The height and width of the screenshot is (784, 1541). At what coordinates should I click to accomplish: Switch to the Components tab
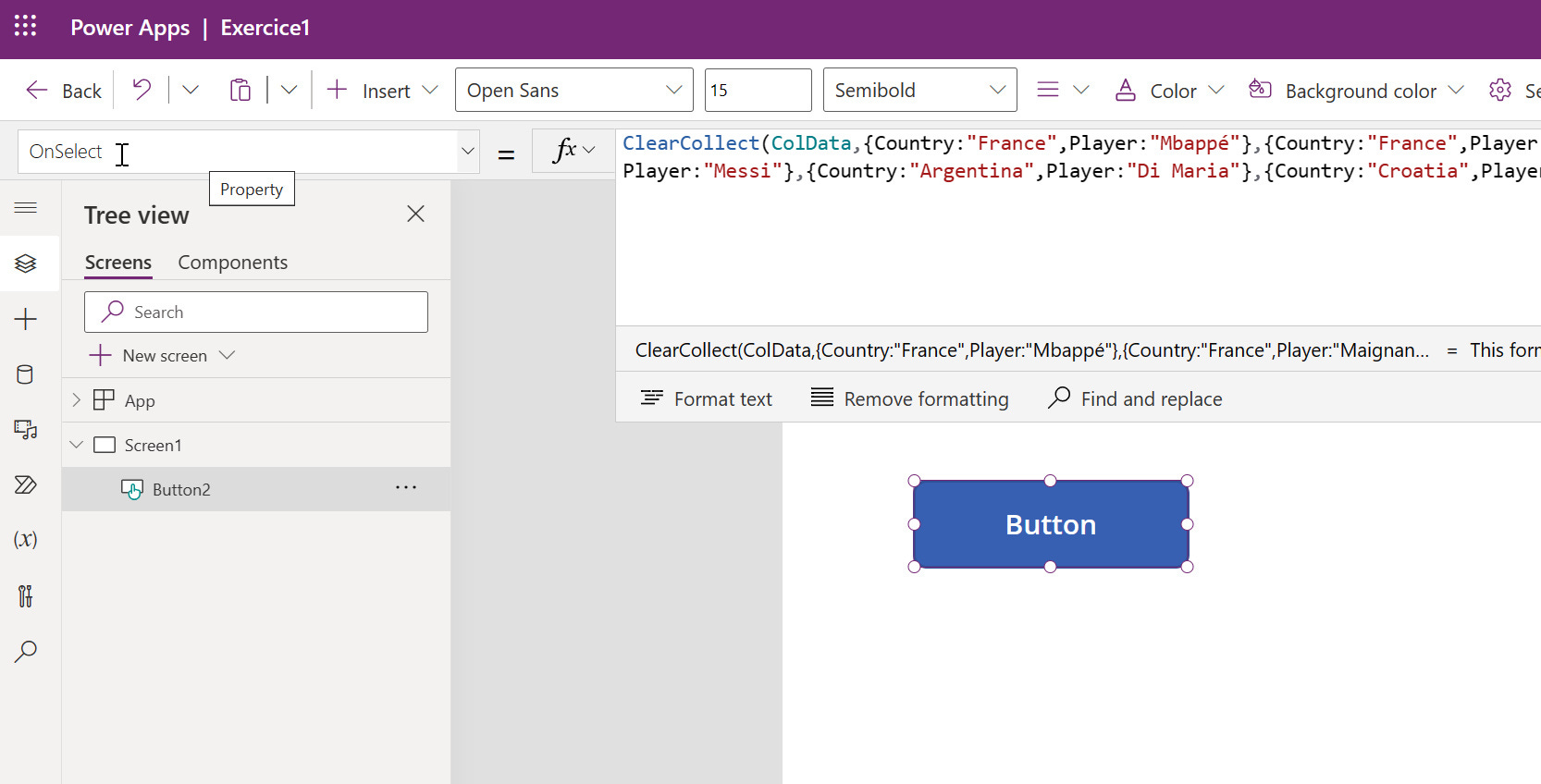click(x=233, y=263)
